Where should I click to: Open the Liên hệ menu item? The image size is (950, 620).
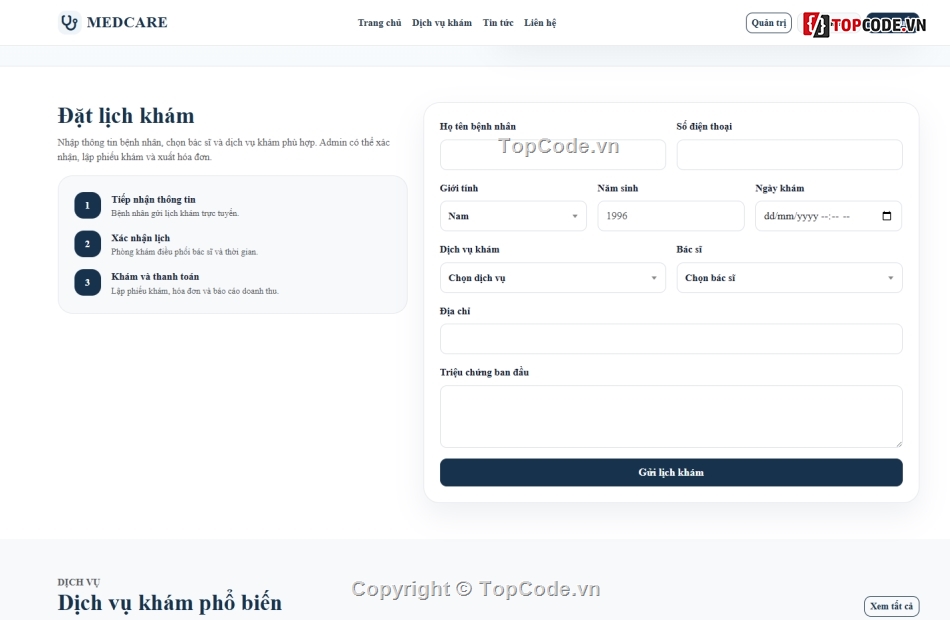click(x=540, y=22)
